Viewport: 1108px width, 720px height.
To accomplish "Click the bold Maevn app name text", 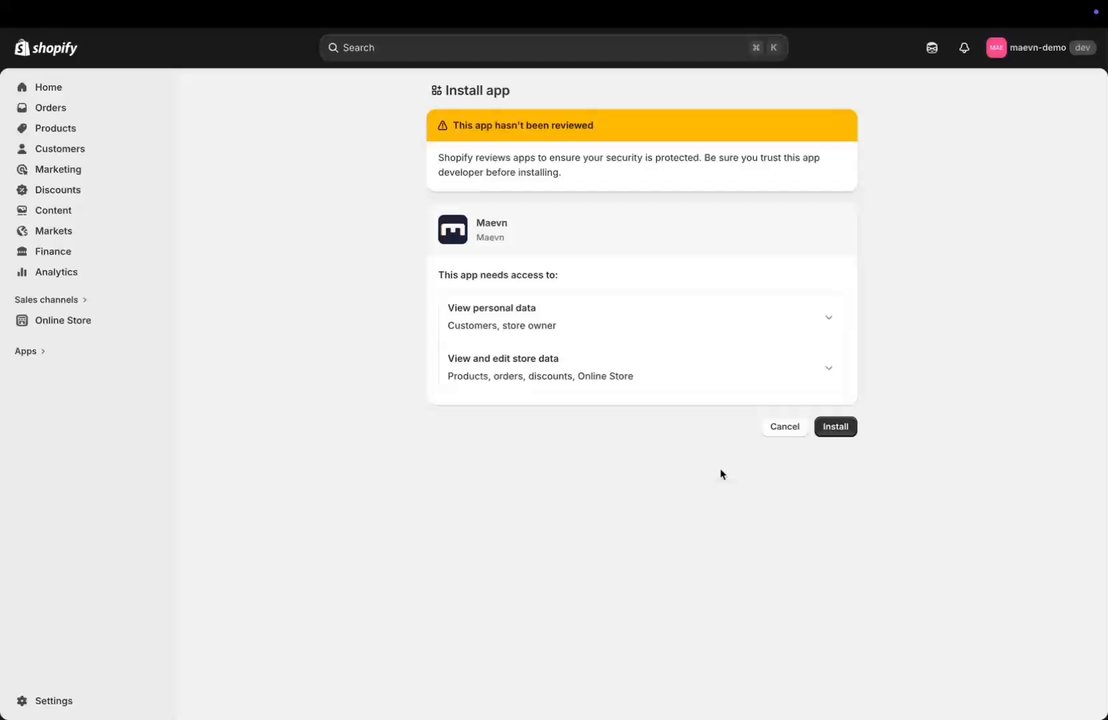I will [x=492, y=223].
